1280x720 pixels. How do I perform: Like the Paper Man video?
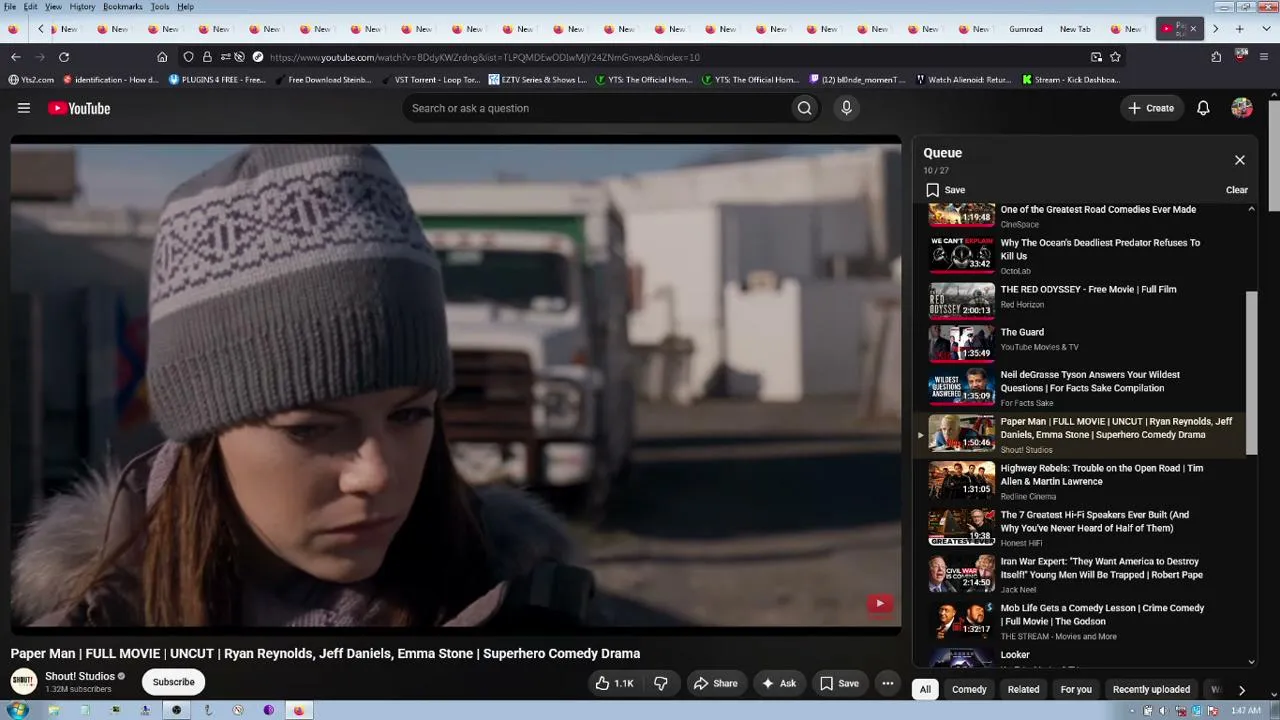(614, 683)
